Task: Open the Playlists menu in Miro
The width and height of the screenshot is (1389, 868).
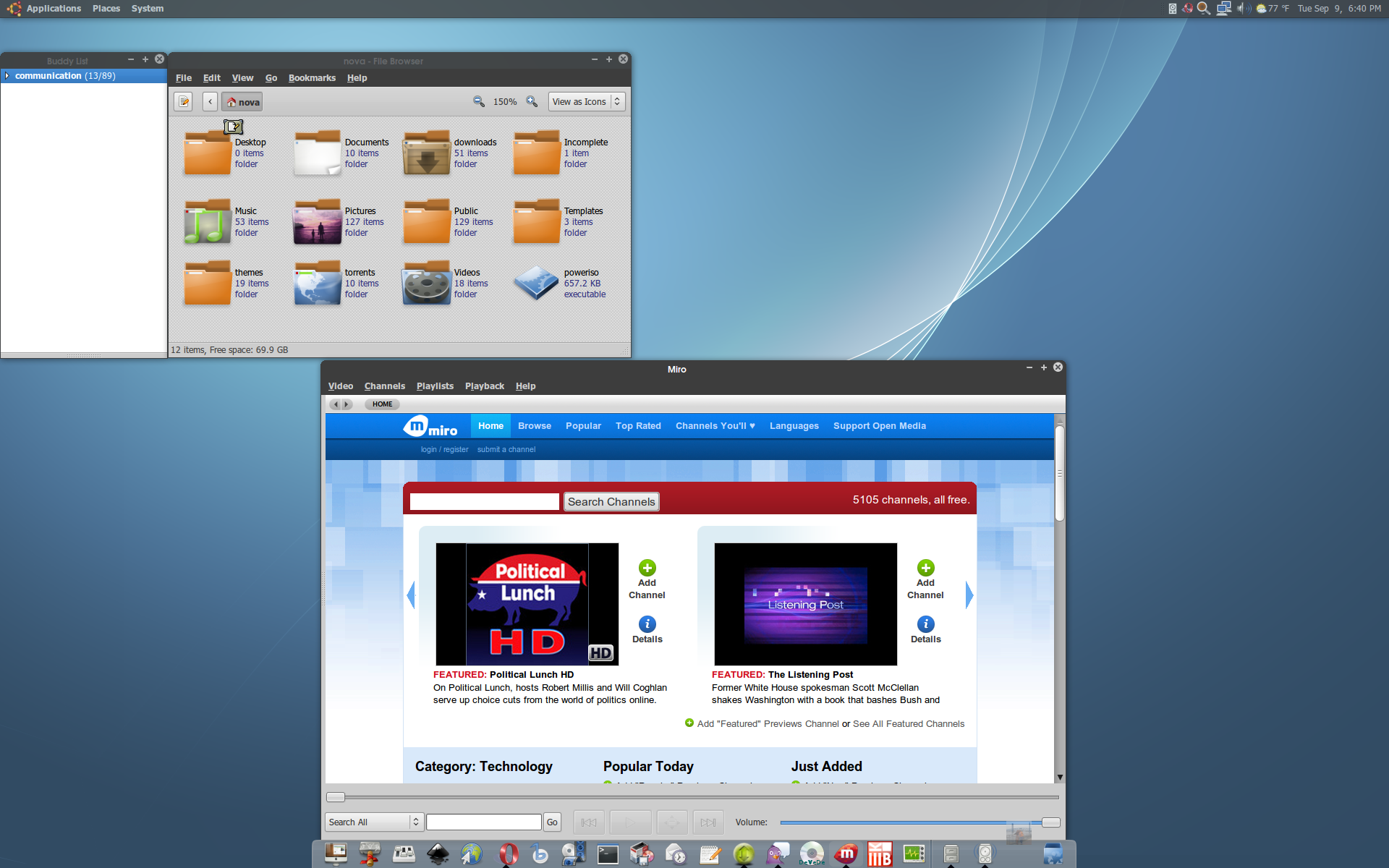Action: click(x=435, y=386)
